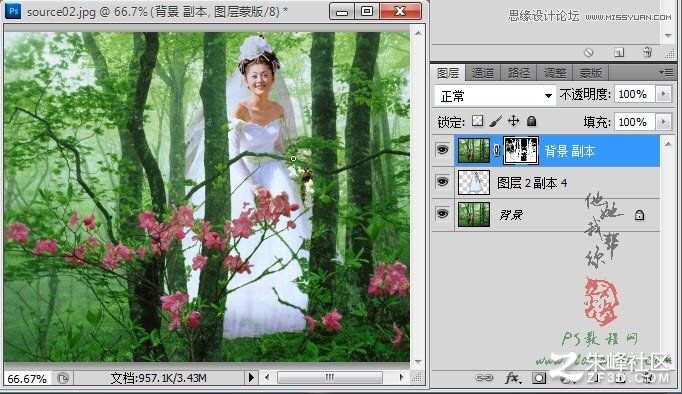The height and width of the screenshot is (394, 682).
Task: Toggle lock all padlock icon
Action: tap(531, 121)
